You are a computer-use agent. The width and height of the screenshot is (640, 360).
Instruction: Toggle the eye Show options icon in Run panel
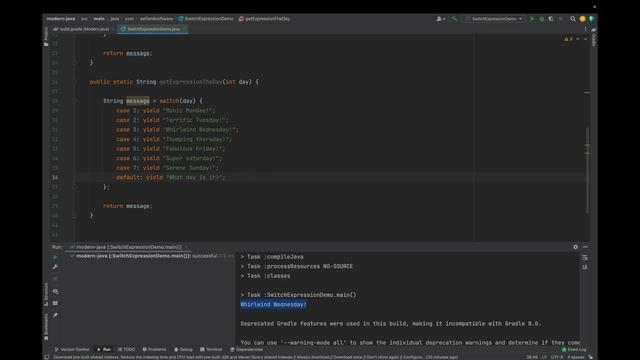click(55, 291)
